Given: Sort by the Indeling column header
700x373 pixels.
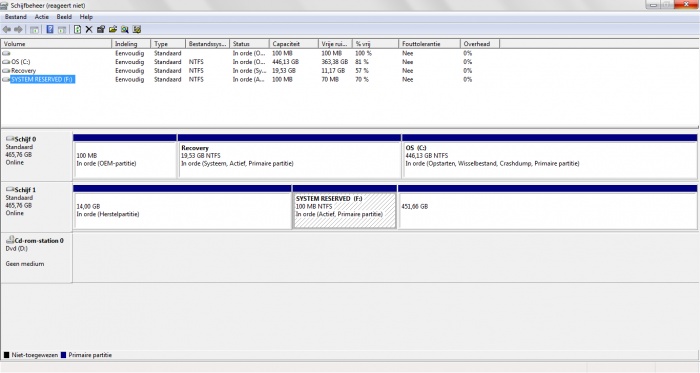Looking at the screenshot, I should [x=131, y=44].
